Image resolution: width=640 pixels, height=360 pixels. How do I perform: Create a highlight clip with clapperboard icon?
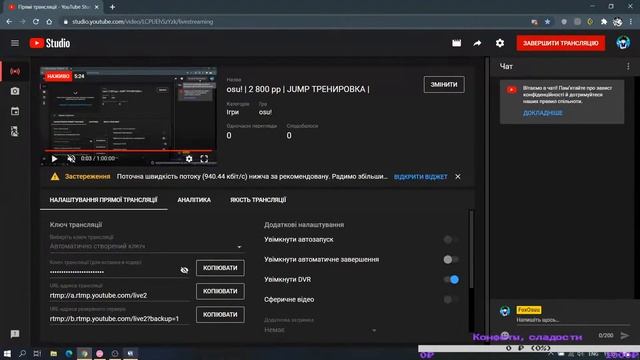pos(456,43)
